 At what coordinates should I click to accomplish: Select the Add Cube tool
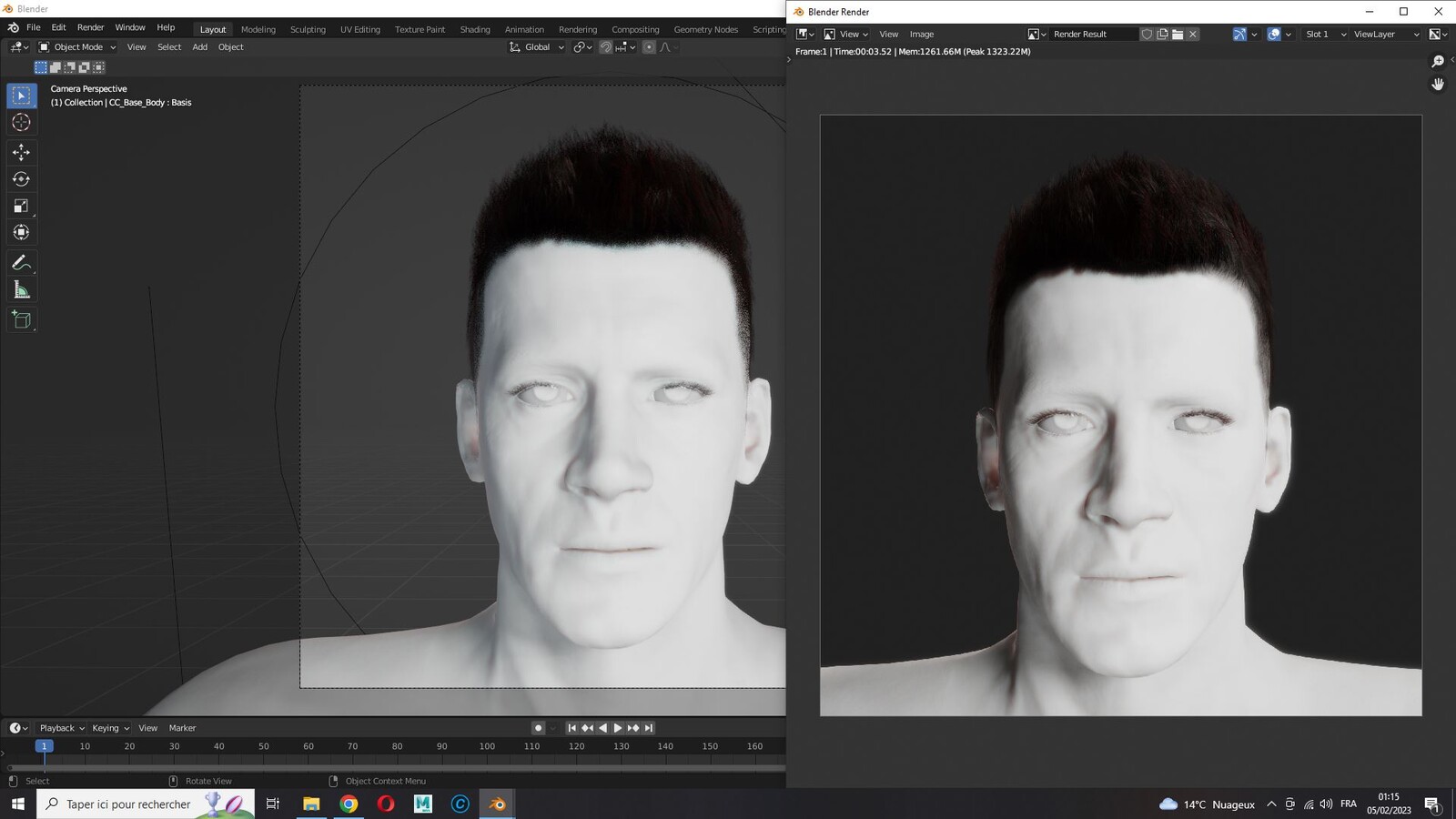tap(22, 319)
